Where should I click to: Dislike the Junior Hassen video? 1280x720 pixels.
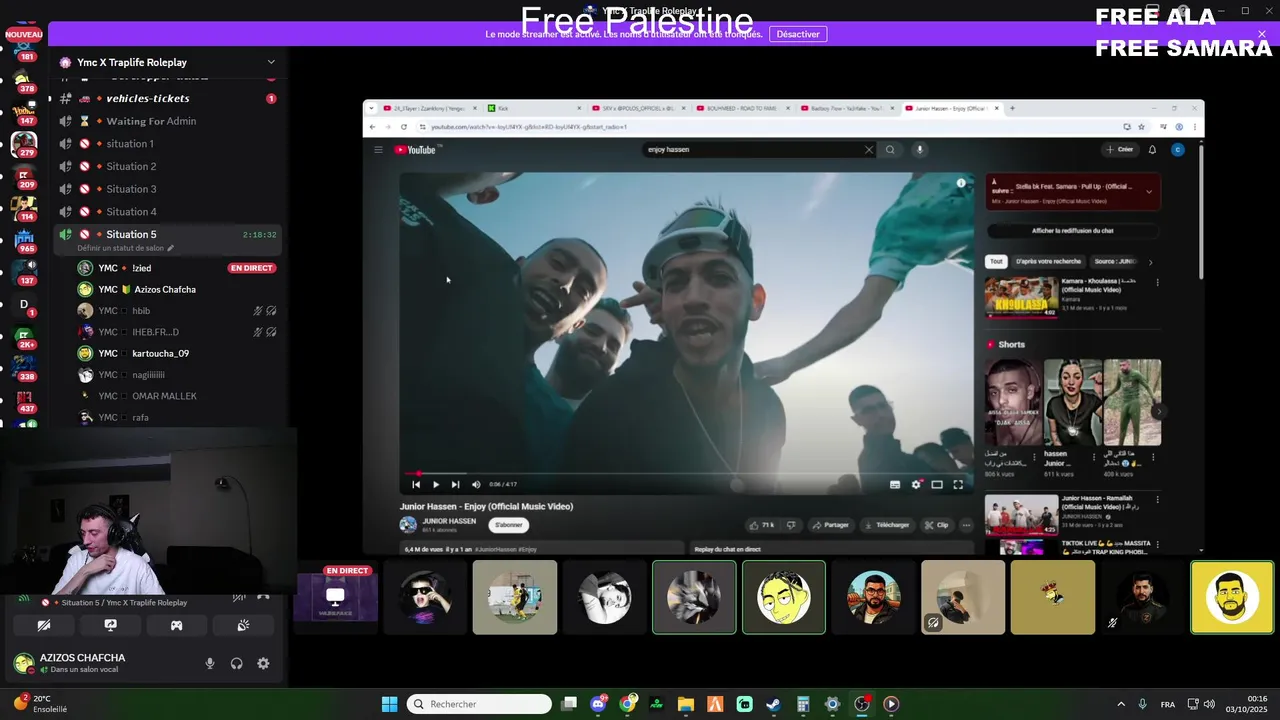coord(791,525)
